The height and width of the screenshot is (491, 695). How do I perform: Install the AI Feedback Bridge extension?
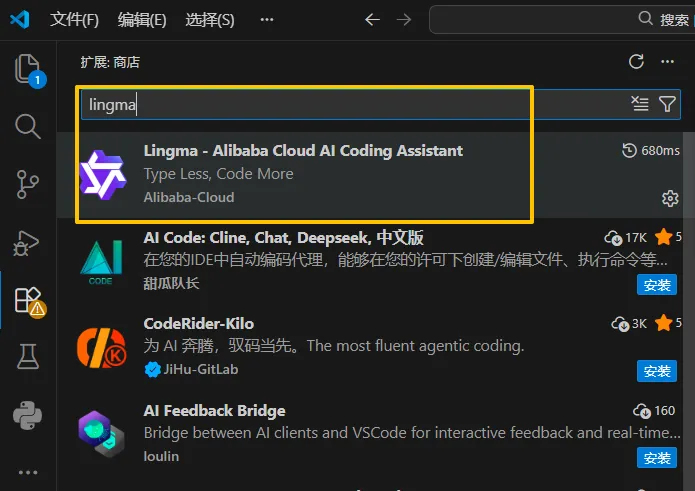tap(657, 458)
